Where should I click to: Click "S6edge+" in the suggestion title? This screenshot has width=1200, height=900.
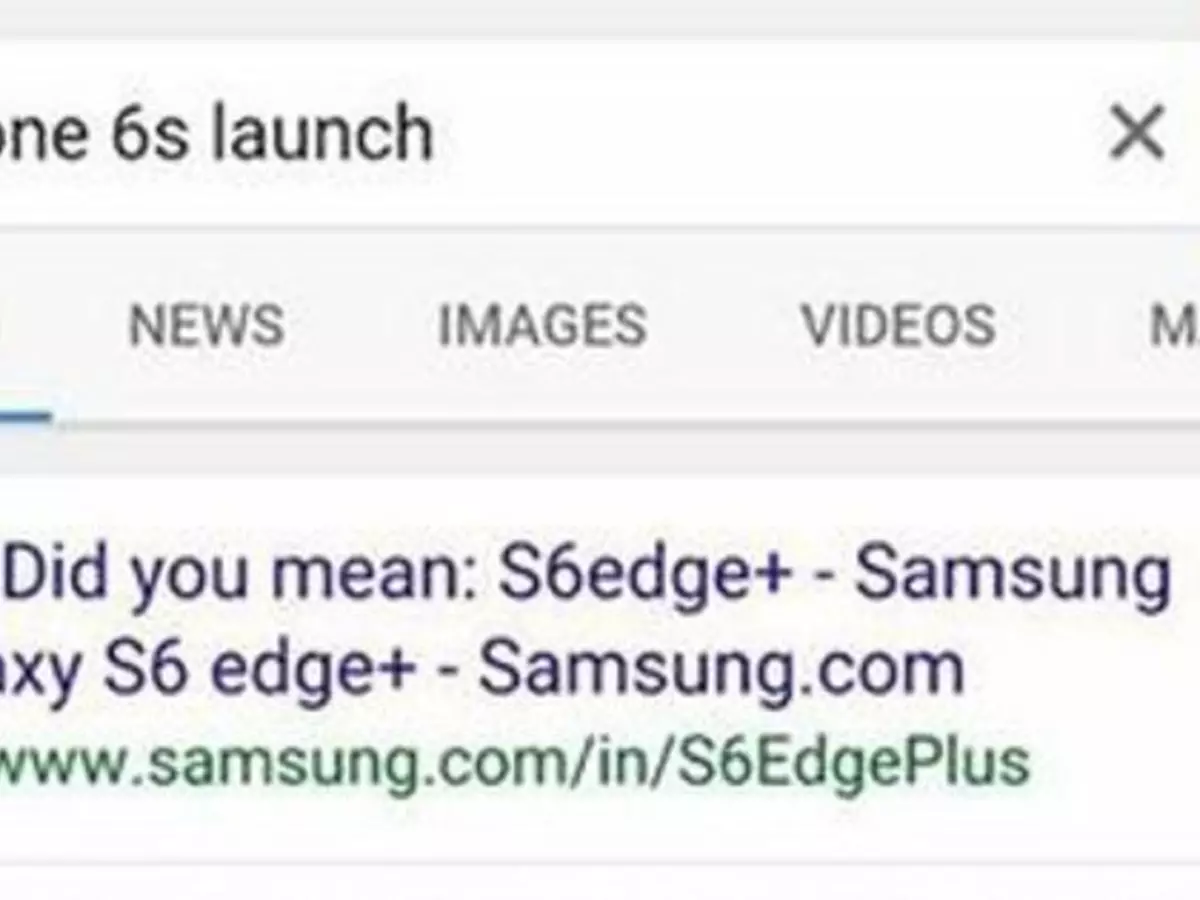(645, 575)
